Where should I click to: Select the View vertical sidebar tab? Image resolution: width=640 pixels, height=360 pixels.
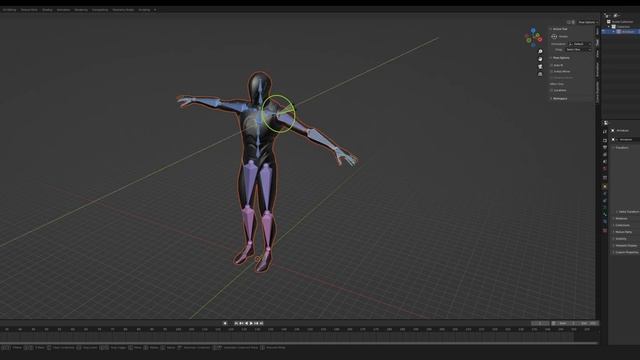point(597,53)
